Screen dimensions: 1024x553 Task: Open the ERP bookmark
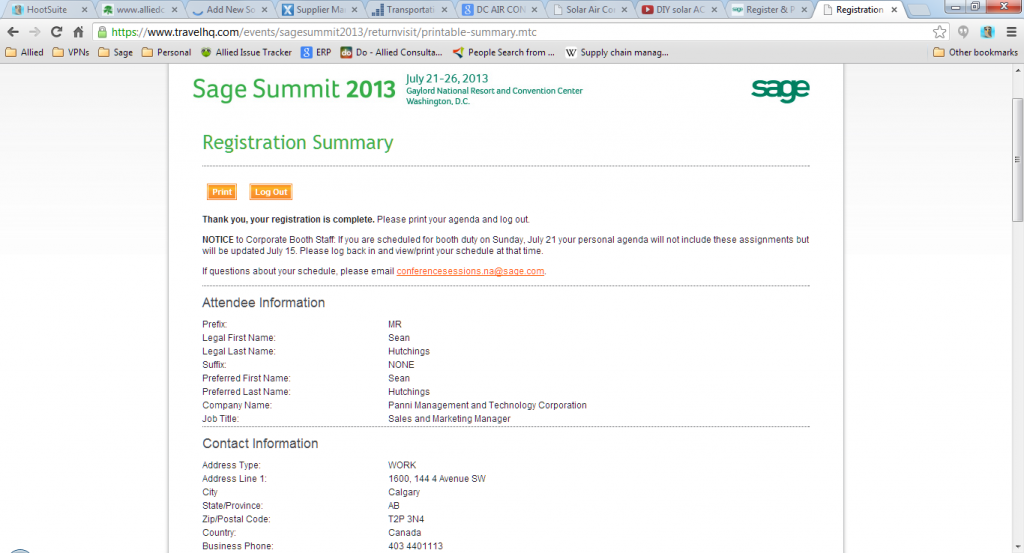click(x=316, y=52)
